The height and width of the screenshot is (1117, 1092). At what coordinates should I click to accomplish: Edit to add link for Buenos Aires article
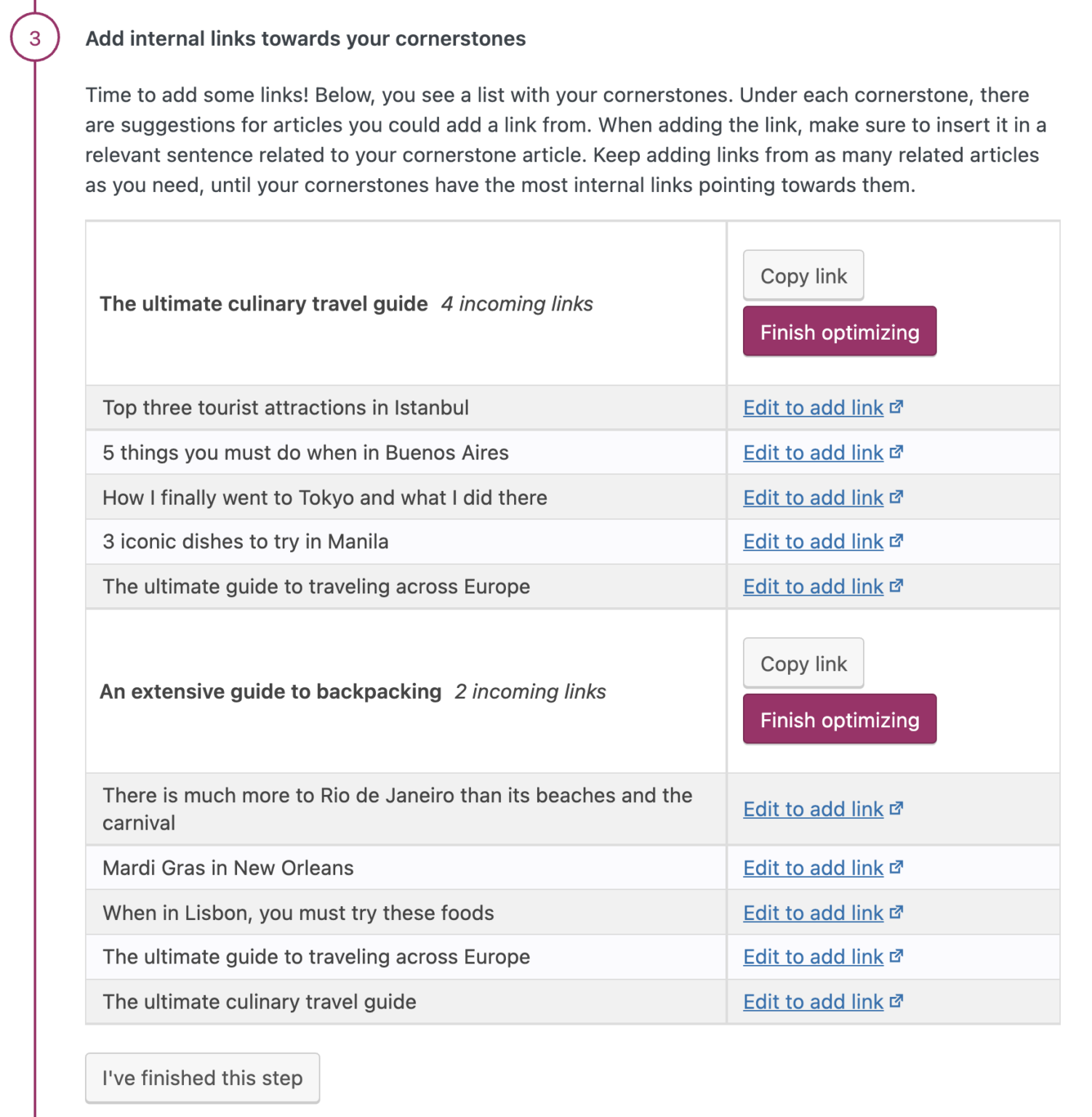pos(812,452)
